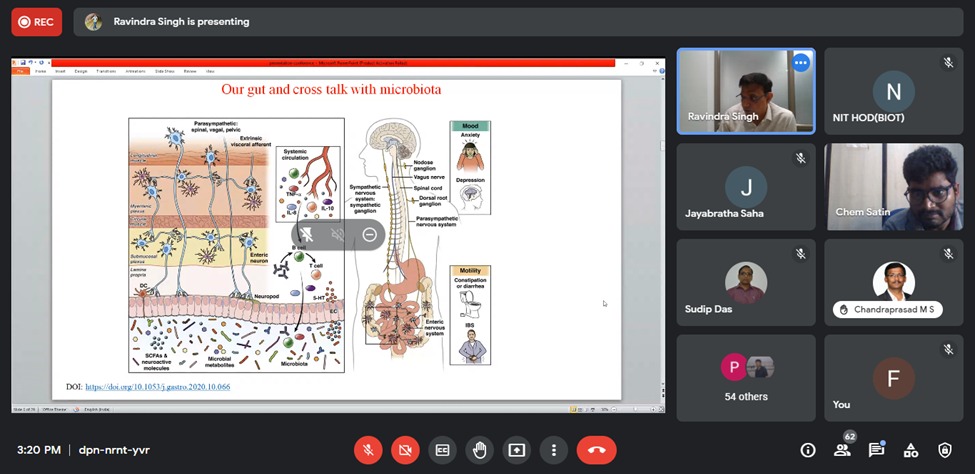Open the meeting details info icon
975x474 pixels.
coord(808,450)
